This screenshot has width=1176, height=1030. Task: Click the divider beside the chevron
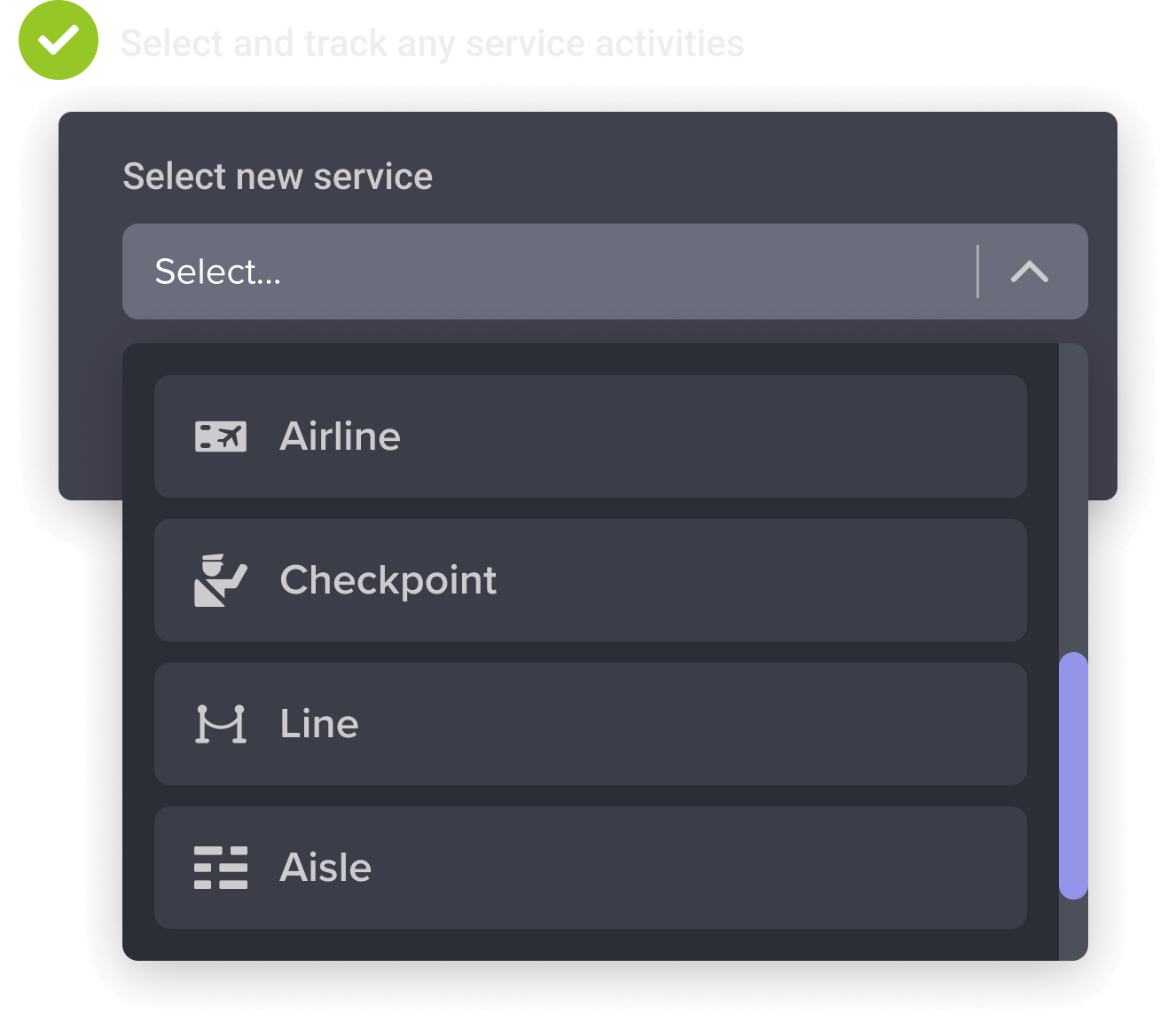pos(977,271)
